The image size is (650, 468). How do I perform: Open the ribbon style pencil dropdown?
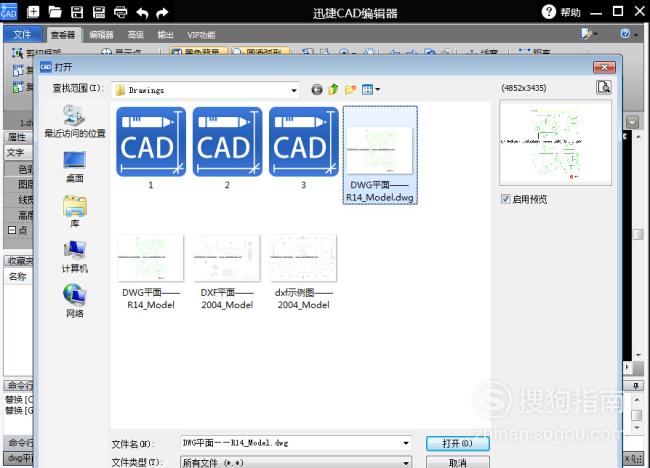[x=589, y=34]
